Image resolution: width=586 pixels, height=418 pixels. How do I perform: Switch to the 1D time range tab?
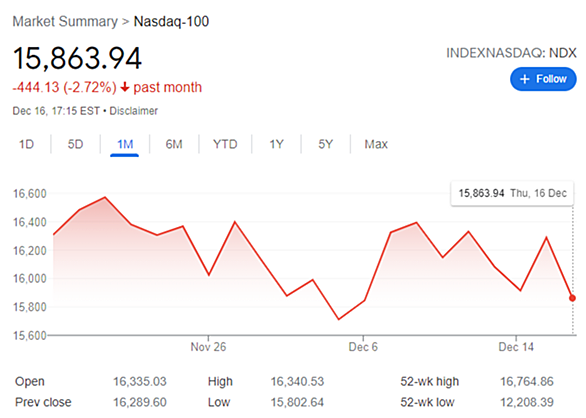click(27, 144)
